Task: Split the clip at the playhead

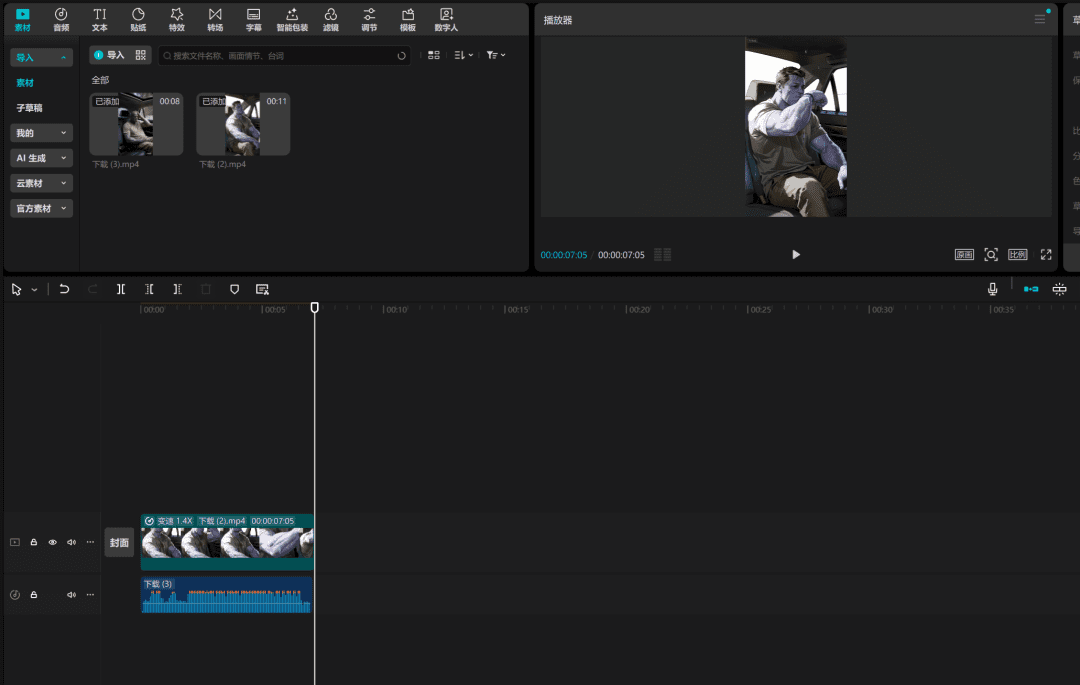Action: (121, 289)
